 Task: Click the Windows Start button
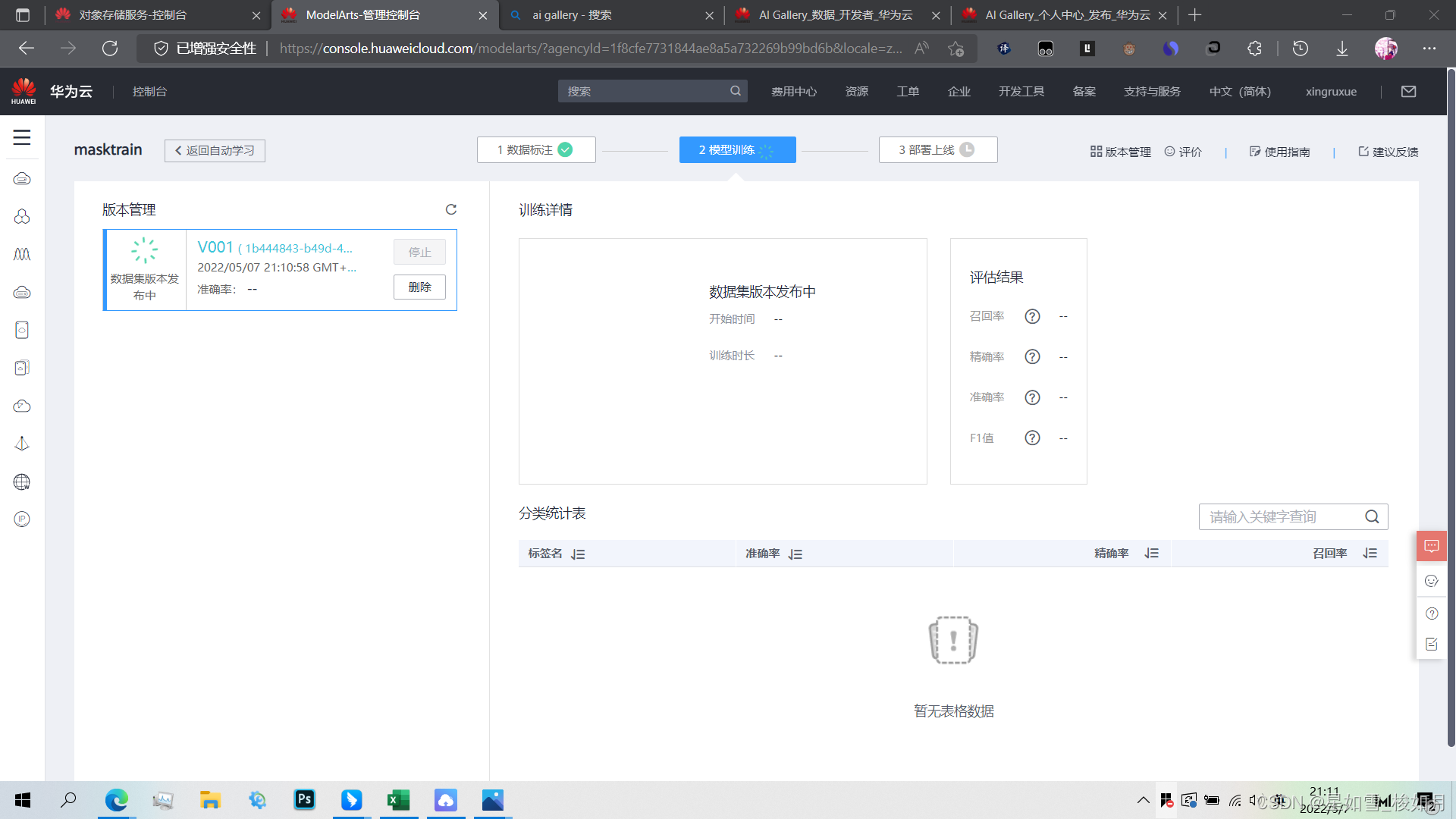23,799
